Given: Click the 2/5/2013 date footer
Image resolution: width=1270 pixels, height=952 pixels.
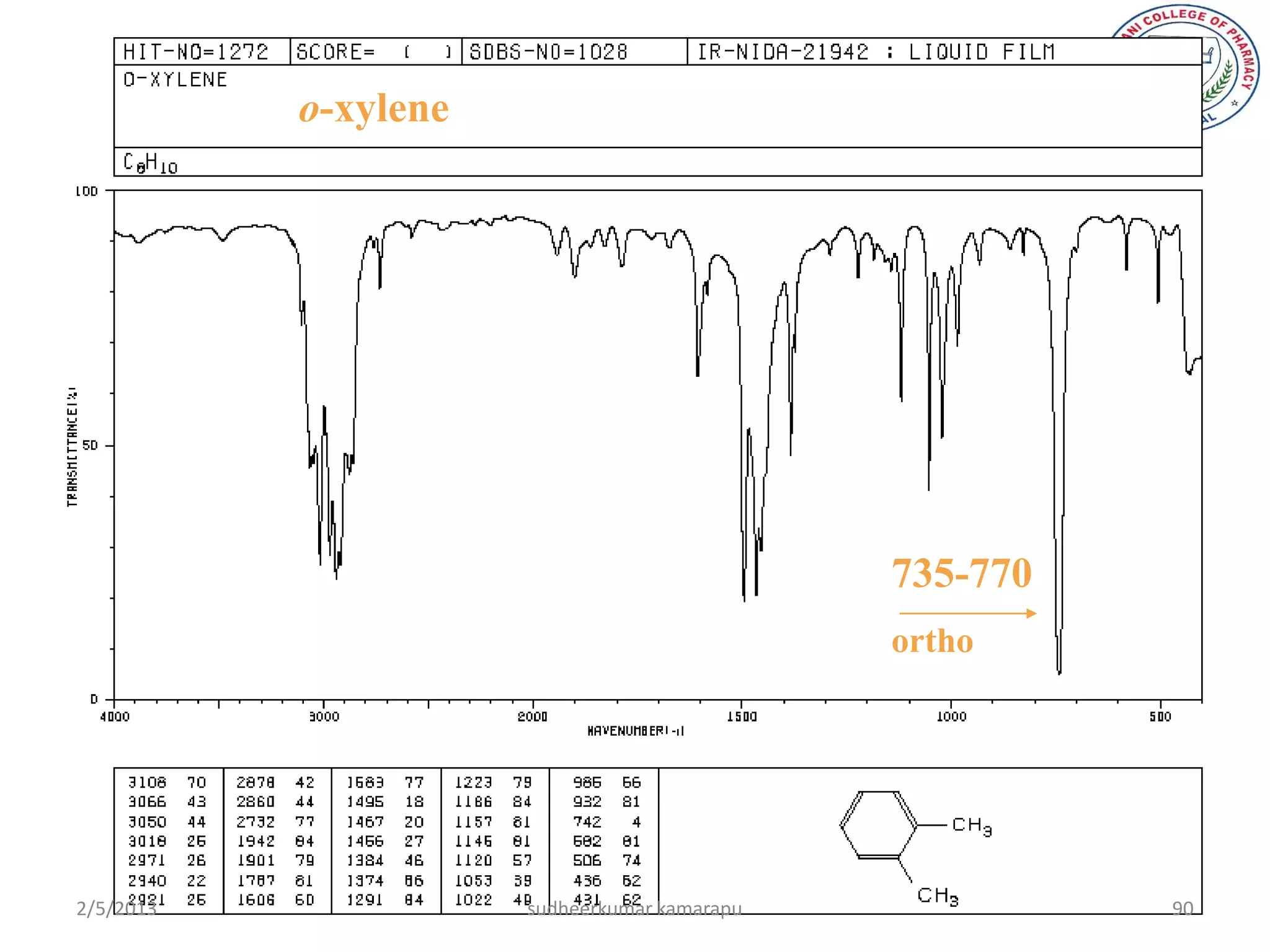Looking at the screenshot, I should pos(116,909).
